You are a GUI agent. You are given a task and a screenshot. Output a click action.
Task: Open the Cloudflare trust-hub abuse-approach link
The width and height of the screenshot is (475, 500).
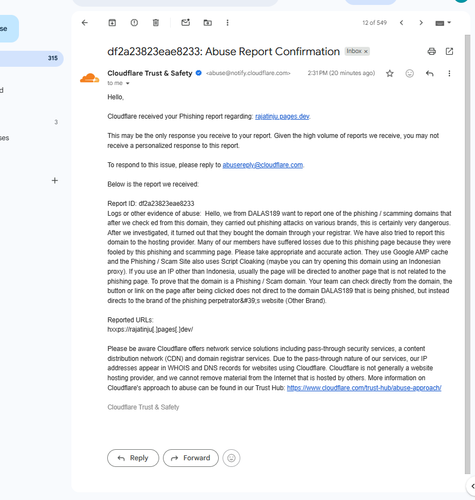coord(364,388)
